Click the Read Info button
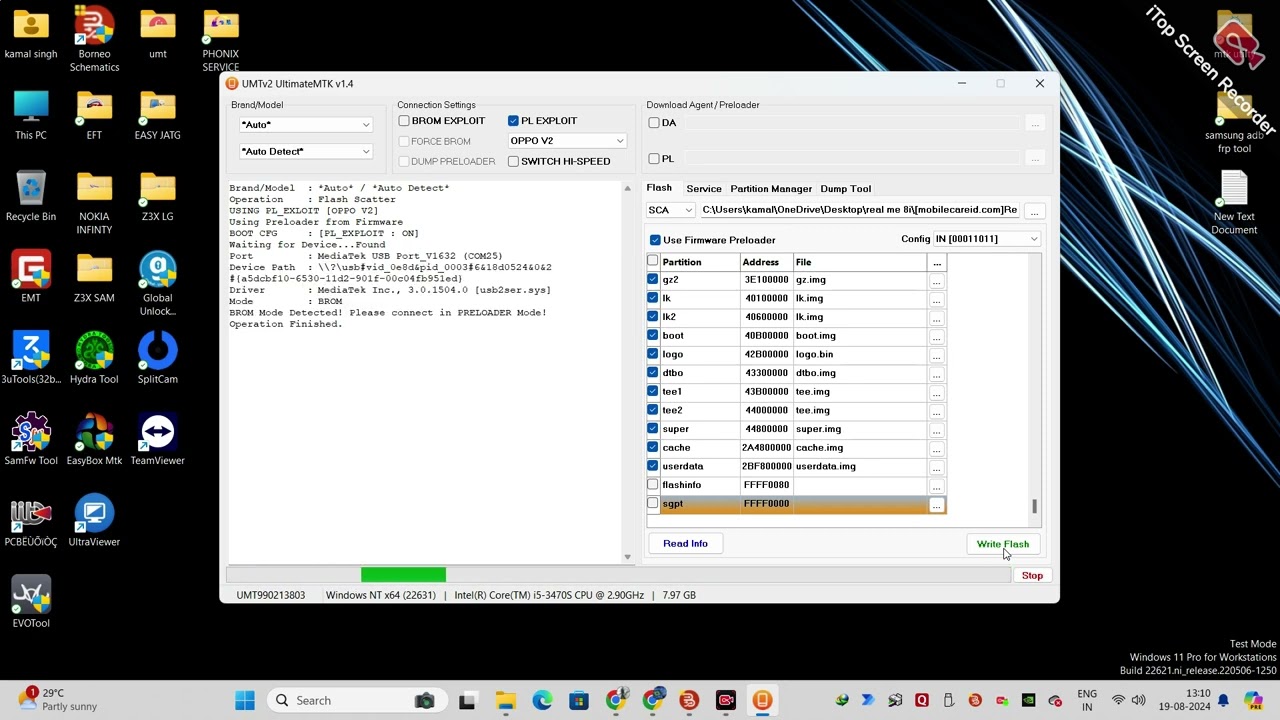This screenshot has width=1280, height=720. pyautogui.click(x=685, y=544)
